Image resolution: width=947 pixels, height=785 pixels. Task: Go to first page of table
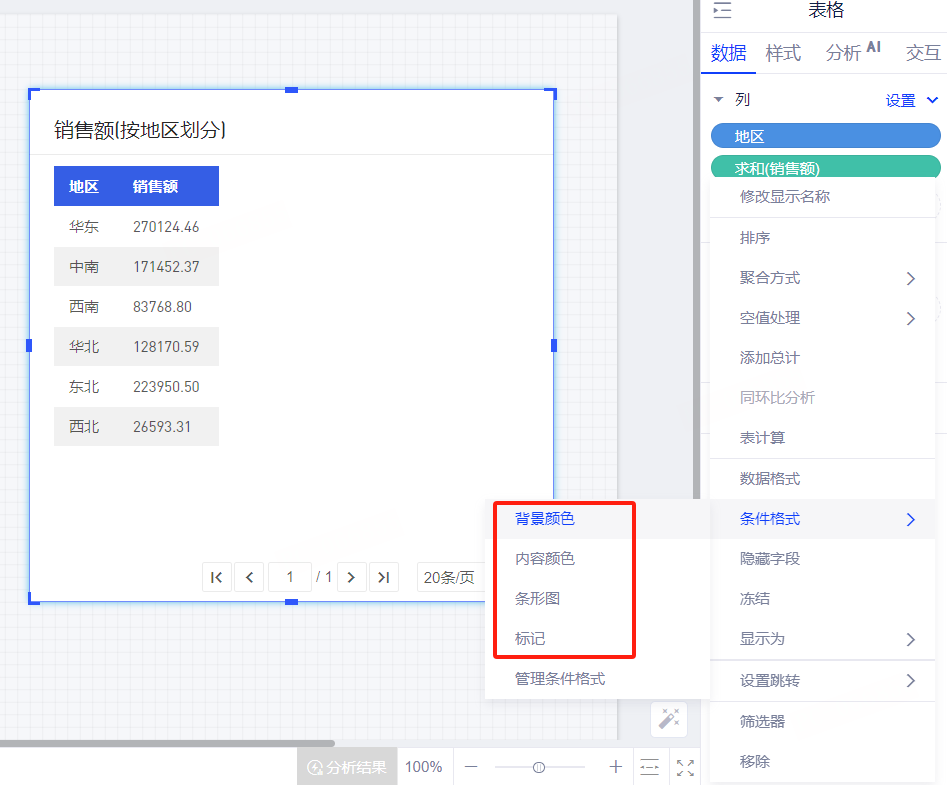[217, 577]
